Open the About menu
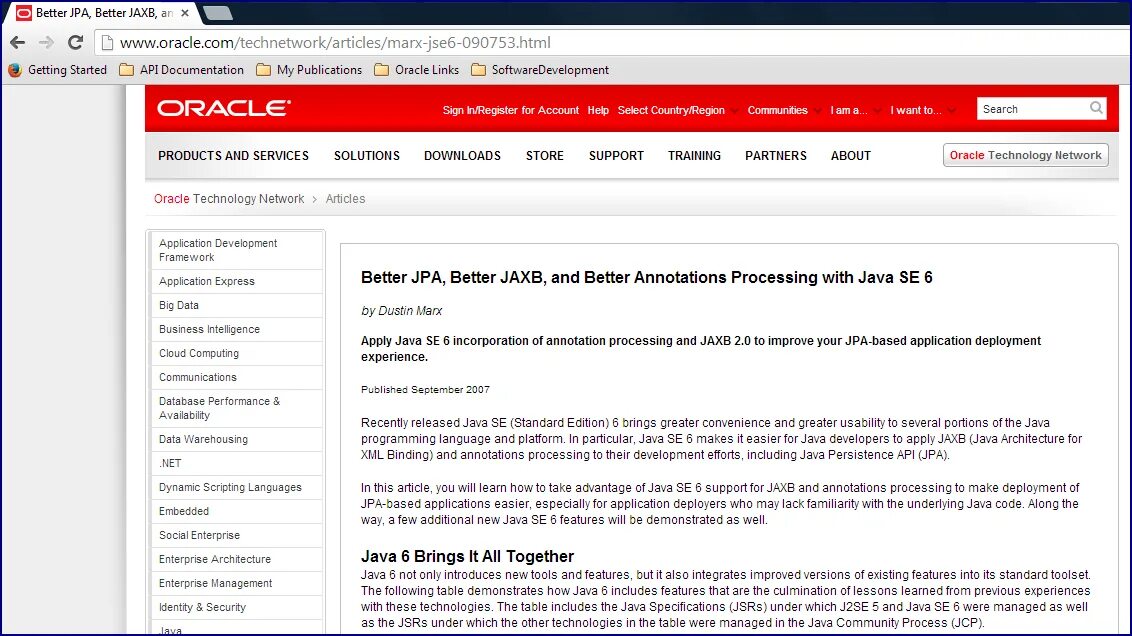Image resolution: width=1132 pixels, height=636 pixels. pyautogui.click(x=850, y=156)
